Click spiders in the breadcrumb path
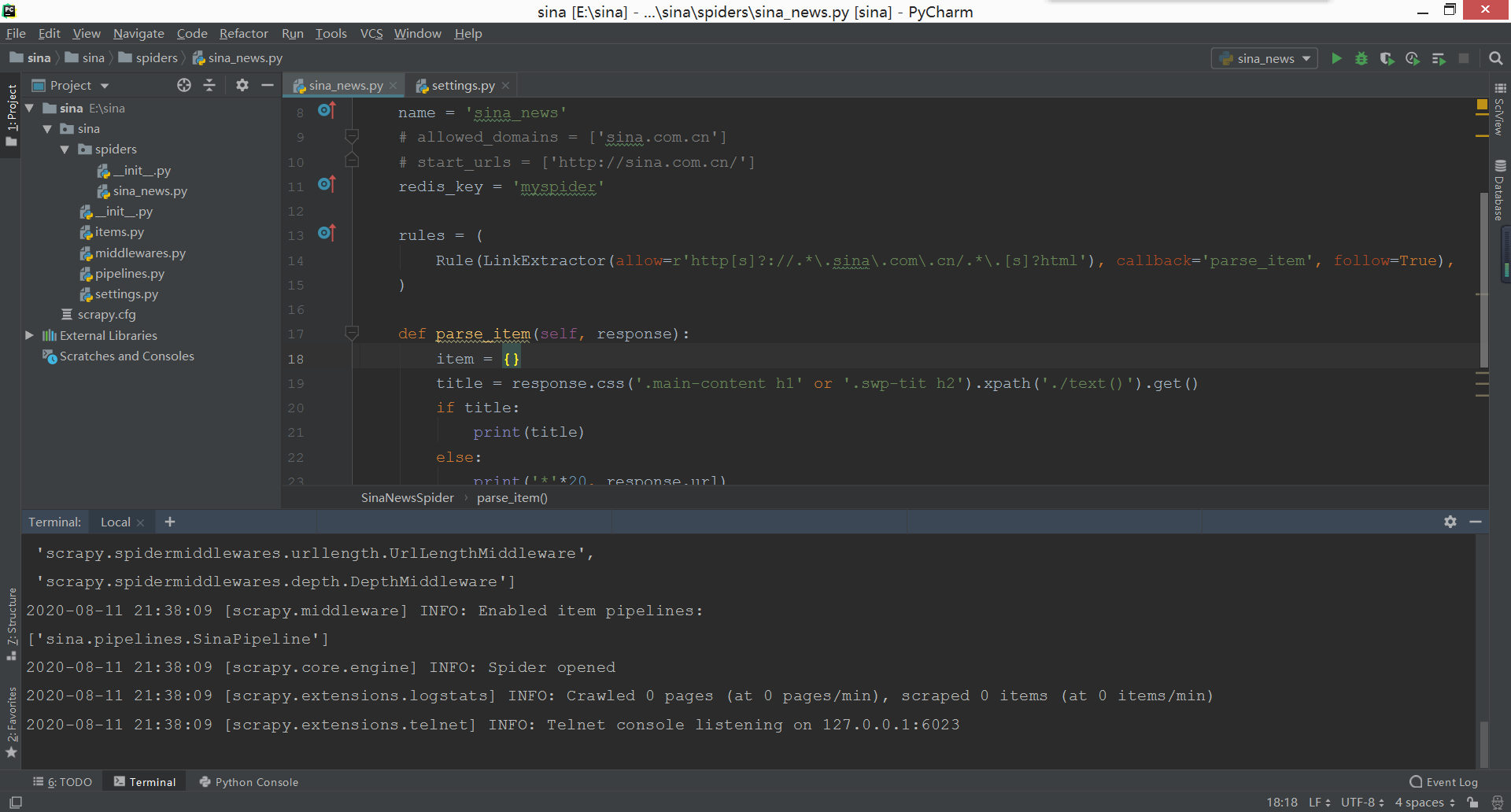The image size is (1511, 812). [x=148, y=57]
